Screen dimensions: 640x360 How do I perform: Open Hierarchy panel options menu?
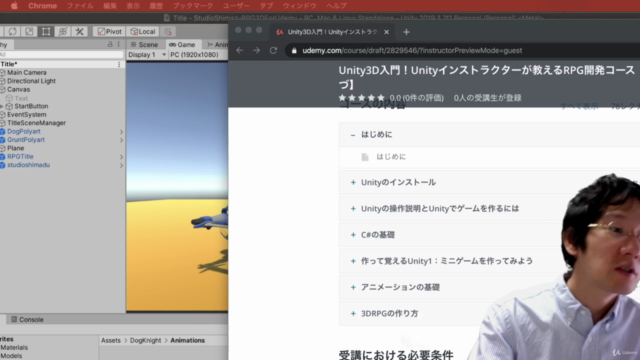(x=119, y=44)
